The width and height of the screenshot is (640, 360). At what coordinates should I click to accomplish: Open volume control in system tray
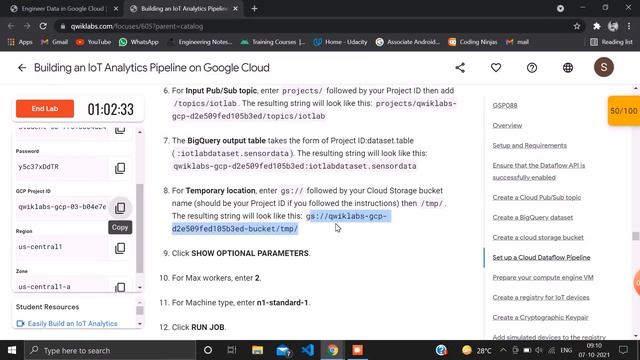pos(539,350)
